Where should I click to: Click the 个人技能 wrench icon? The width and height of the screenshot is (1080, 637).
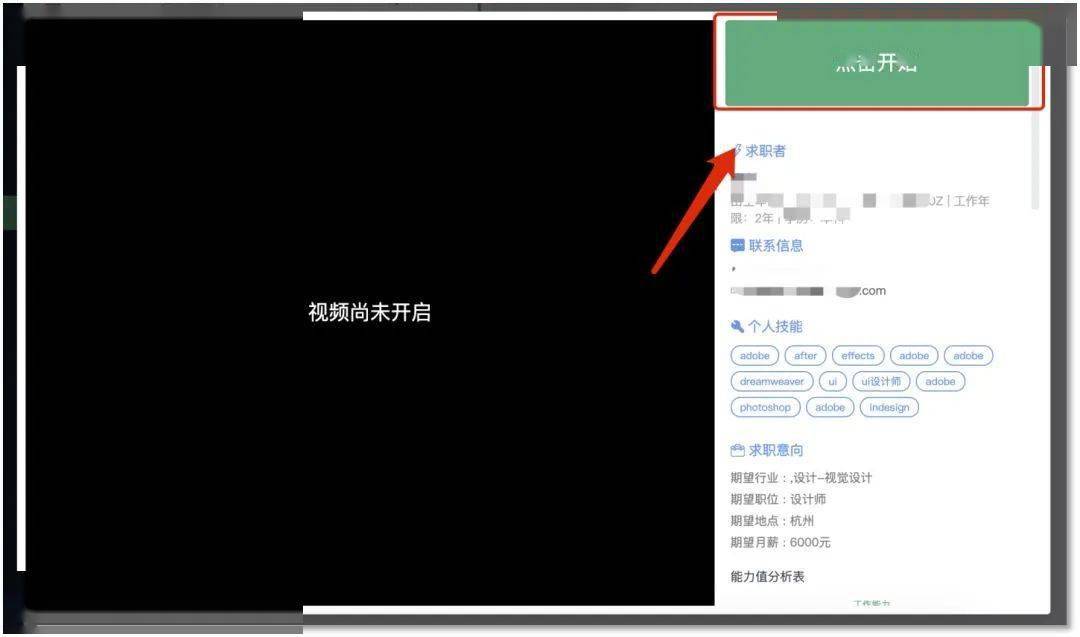(738, 327)
